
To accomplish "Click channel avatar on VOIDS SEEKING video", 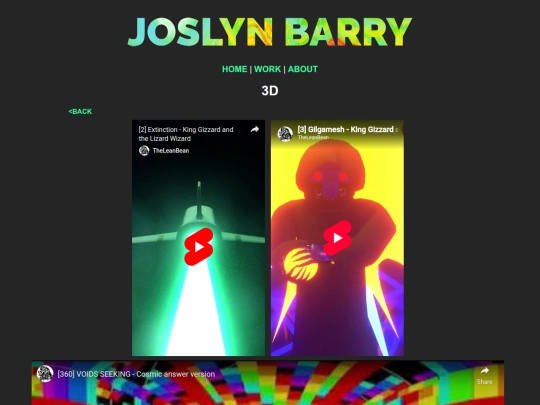I will [x=45, y=374].
